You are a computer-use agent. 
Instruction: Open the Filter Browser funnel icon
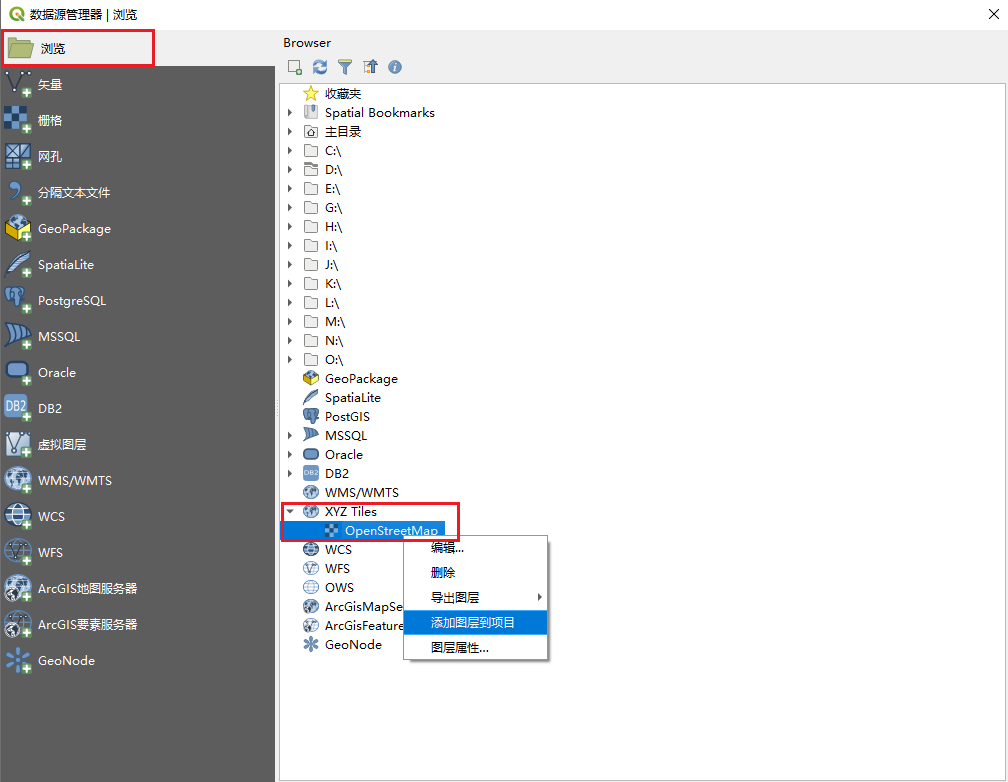coord(345,67)
